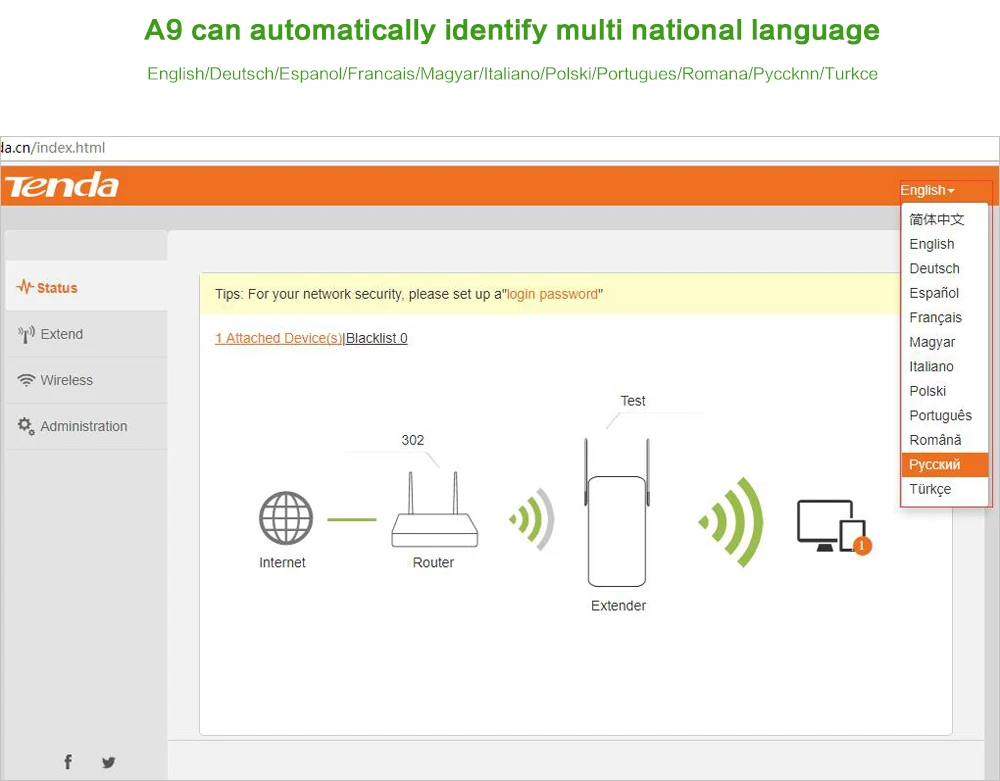Open the Wireless sidebar tab

[x=86, y=380]
